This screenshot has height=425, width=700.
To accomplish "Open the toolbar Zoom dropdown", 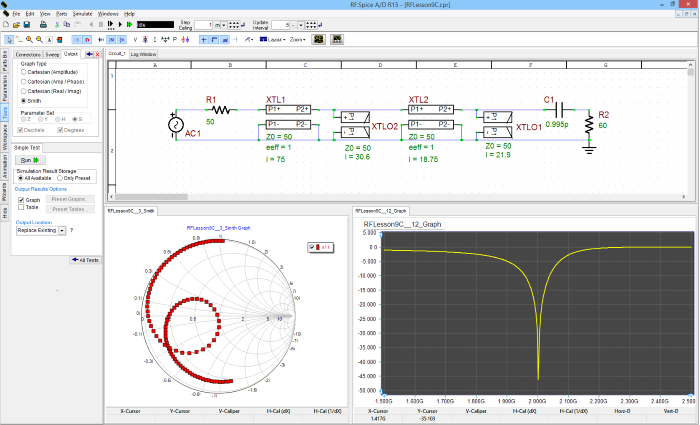I will click(x=297, y=40).
